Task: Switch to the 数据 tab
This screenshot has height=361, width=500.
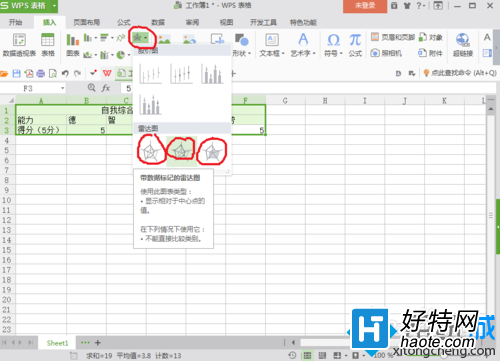Action: [158, 22]
